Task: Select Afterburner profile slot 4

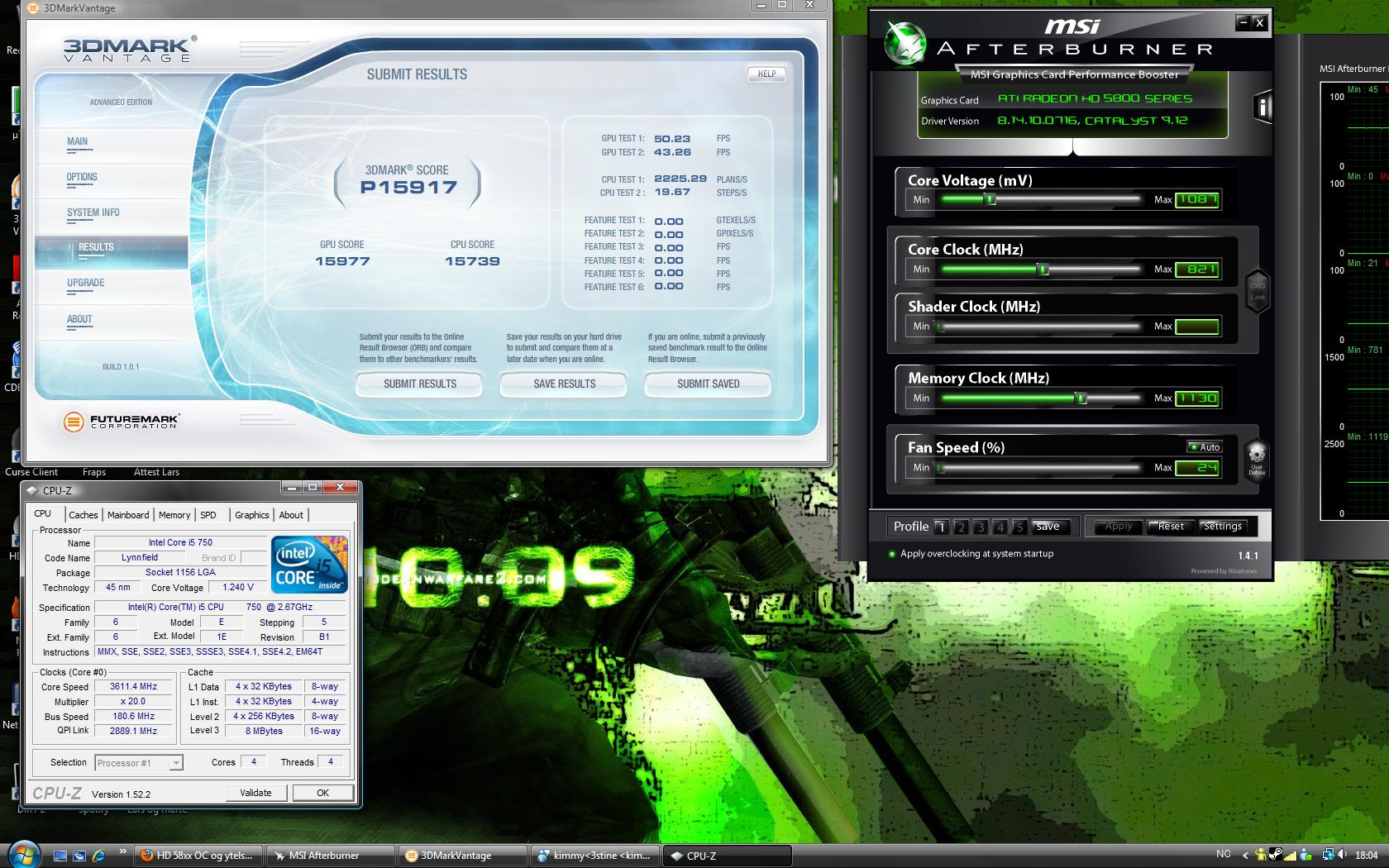Action: pos(1000,527)
